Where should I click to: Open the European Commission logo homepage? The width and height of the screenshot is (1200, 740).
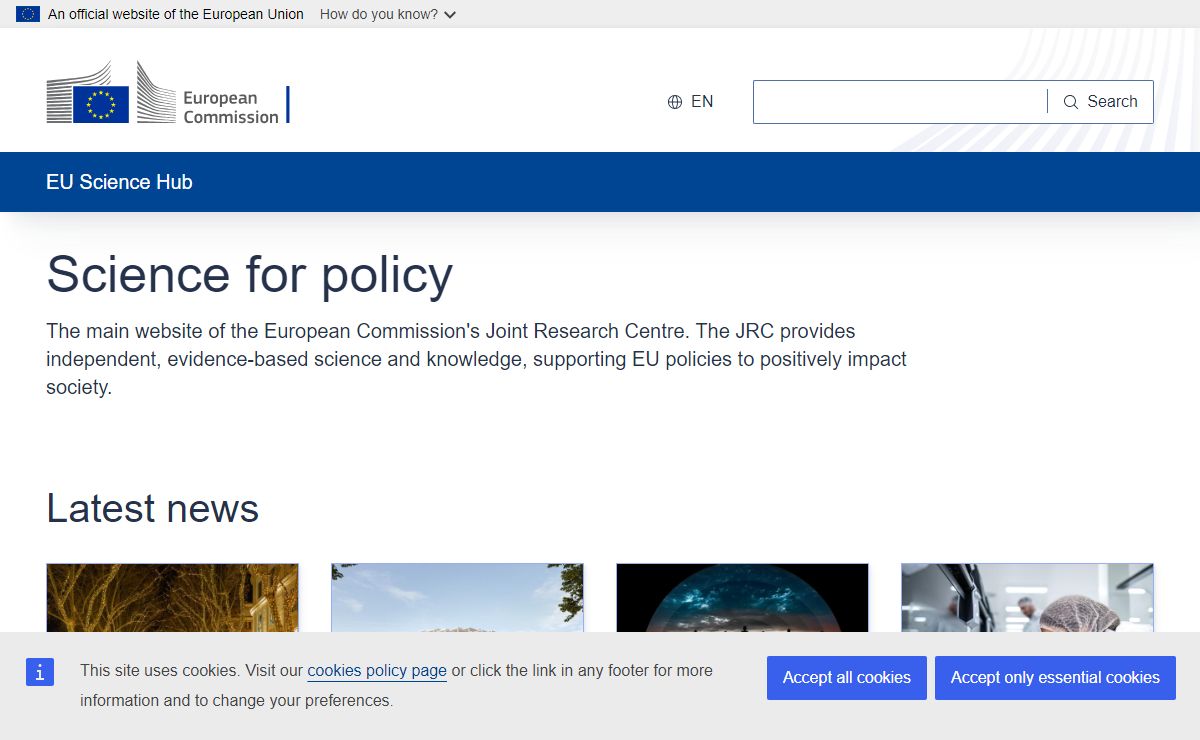168,93
